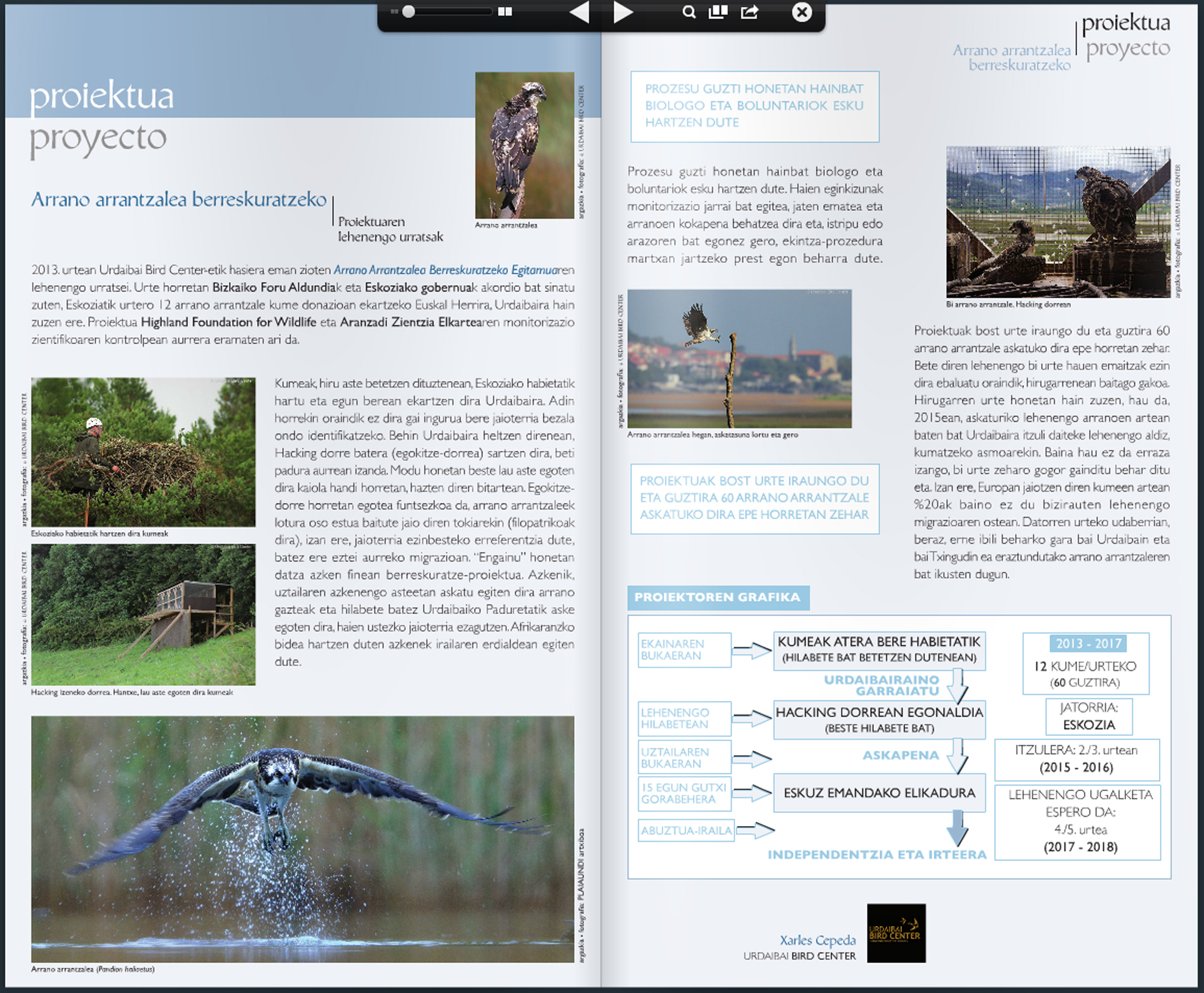The height and width of the screenshot is (993, 1204).
Task: Click the PROIEKTOREN GRAFIKA heading label
Action: click(717, 597)
